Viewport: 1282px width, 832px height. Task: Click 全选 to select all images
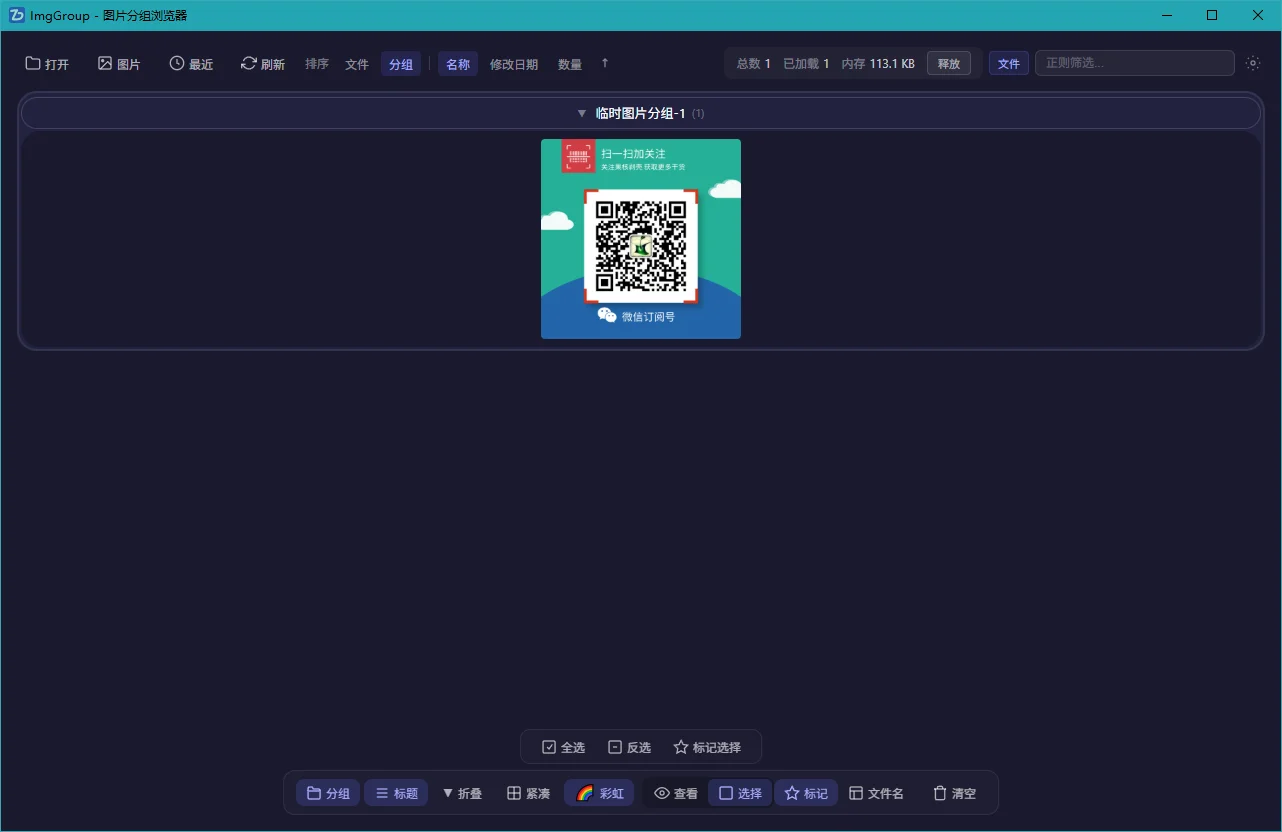[x=564, y=747]
